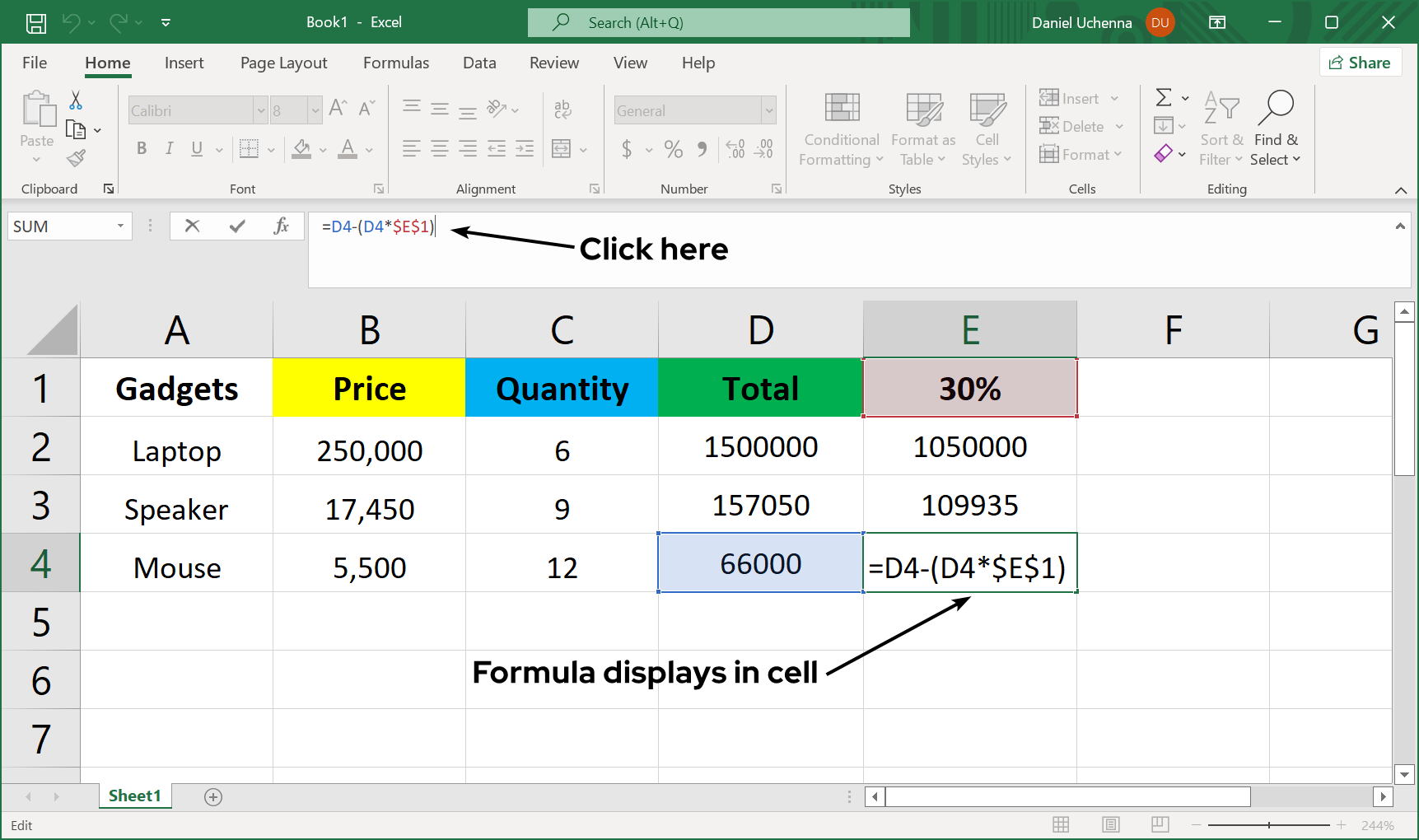Screen dimensions: 1419x840
Task: Open Insert Function (fx) dialog
Action: point(281,226)
